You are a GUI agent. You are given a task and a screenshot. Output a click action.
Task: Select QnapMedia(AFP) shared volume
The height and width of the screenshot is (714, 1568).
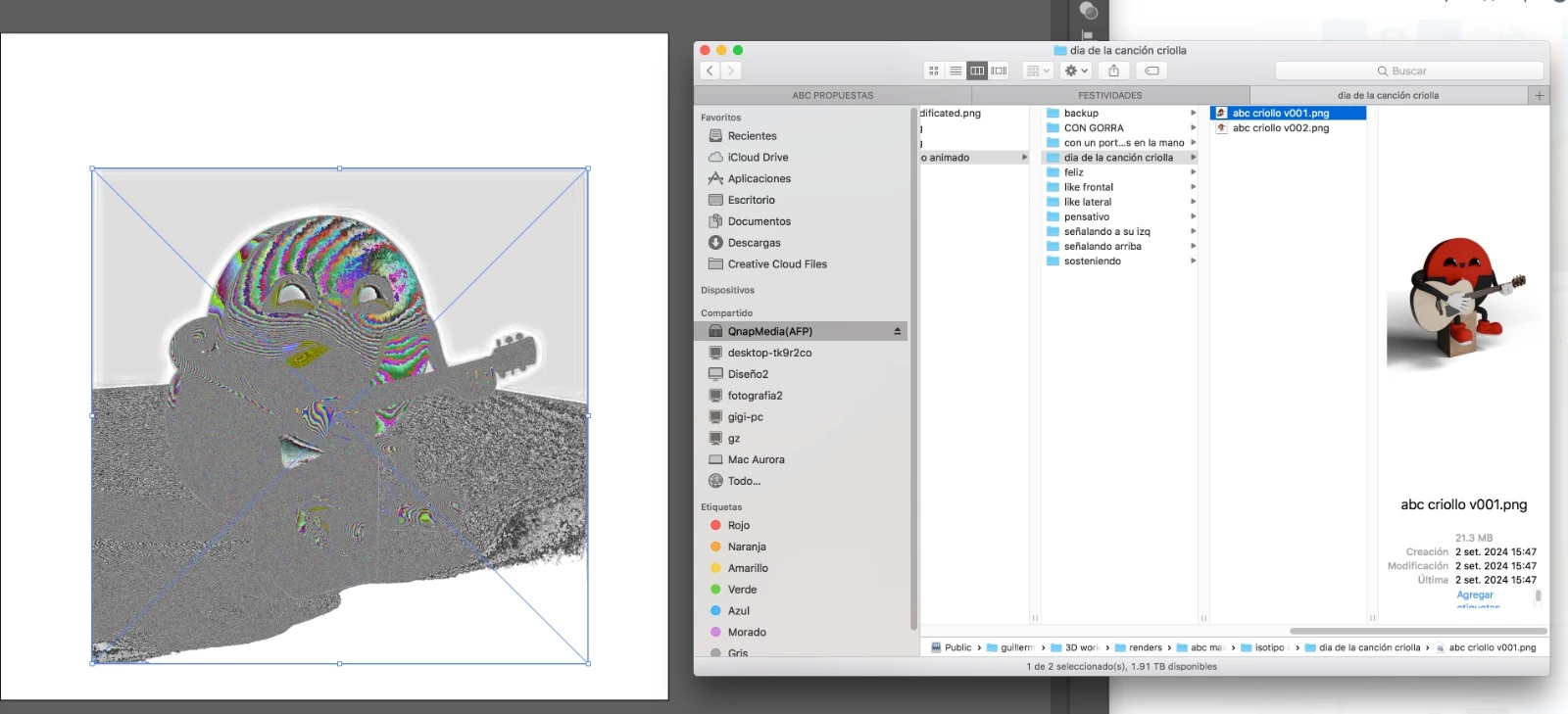(x=801, y=331)
